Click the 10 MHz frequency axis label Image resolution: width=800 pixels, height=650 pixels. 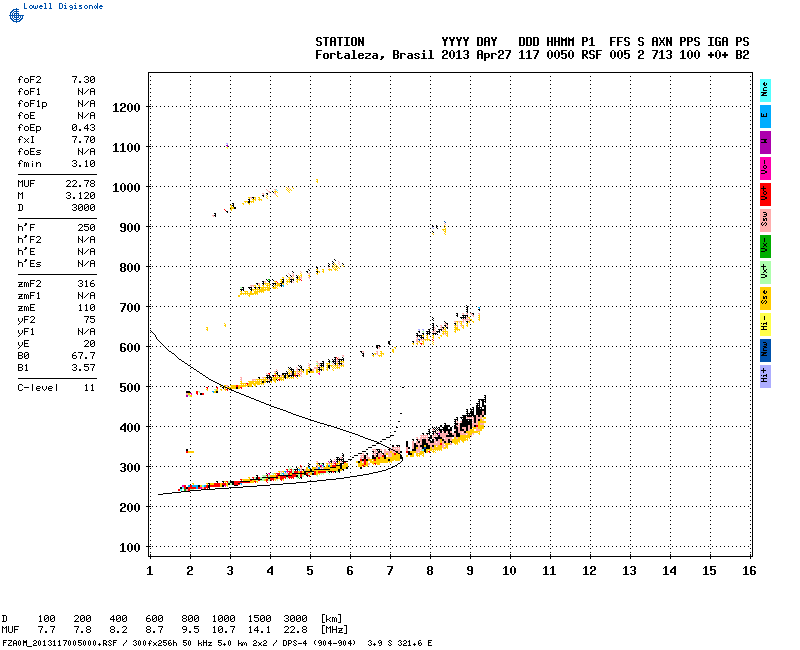point(509,571)
